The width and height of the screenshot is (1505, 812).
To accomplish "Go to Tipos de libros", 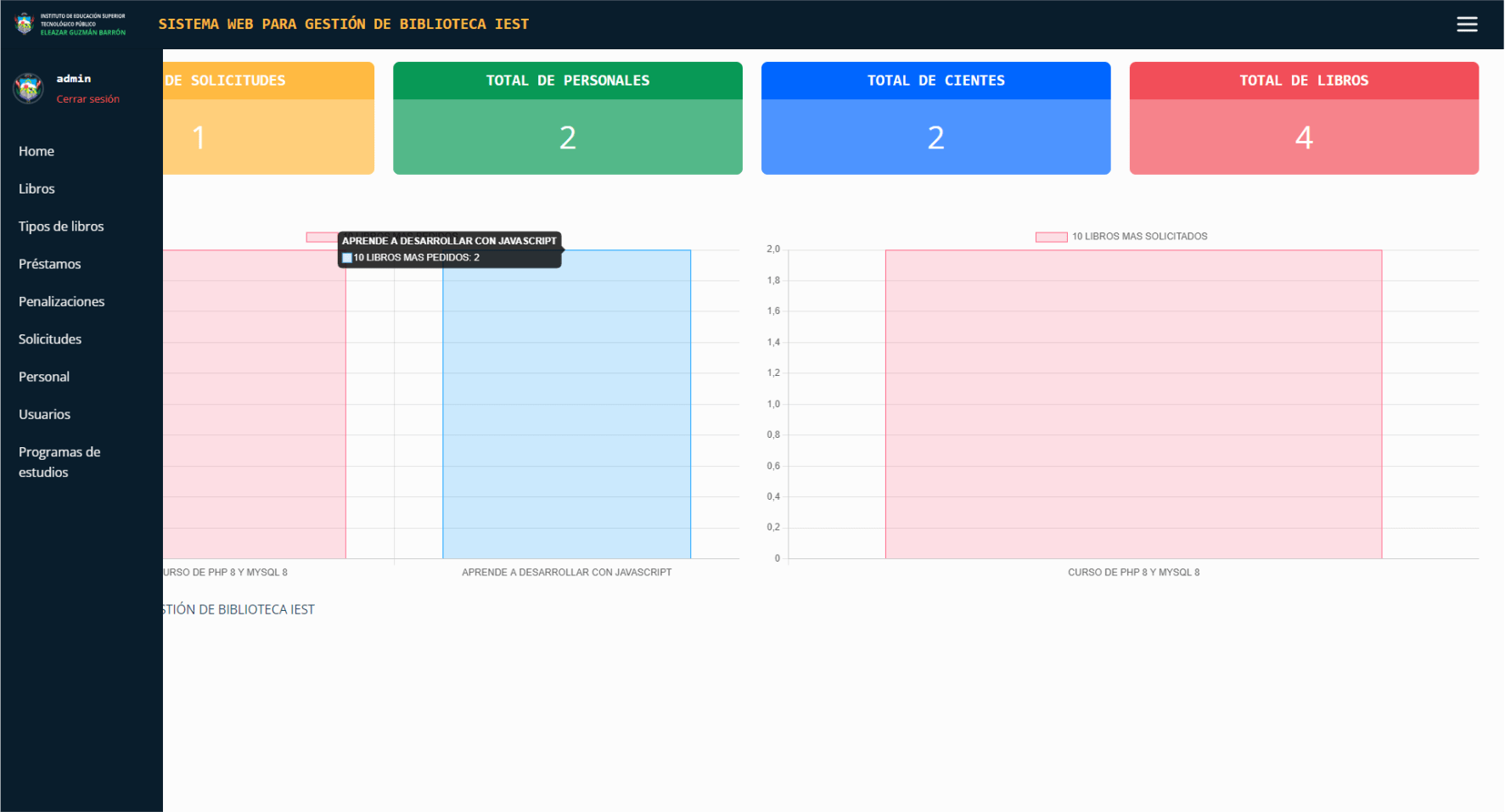I will (61, 227).
